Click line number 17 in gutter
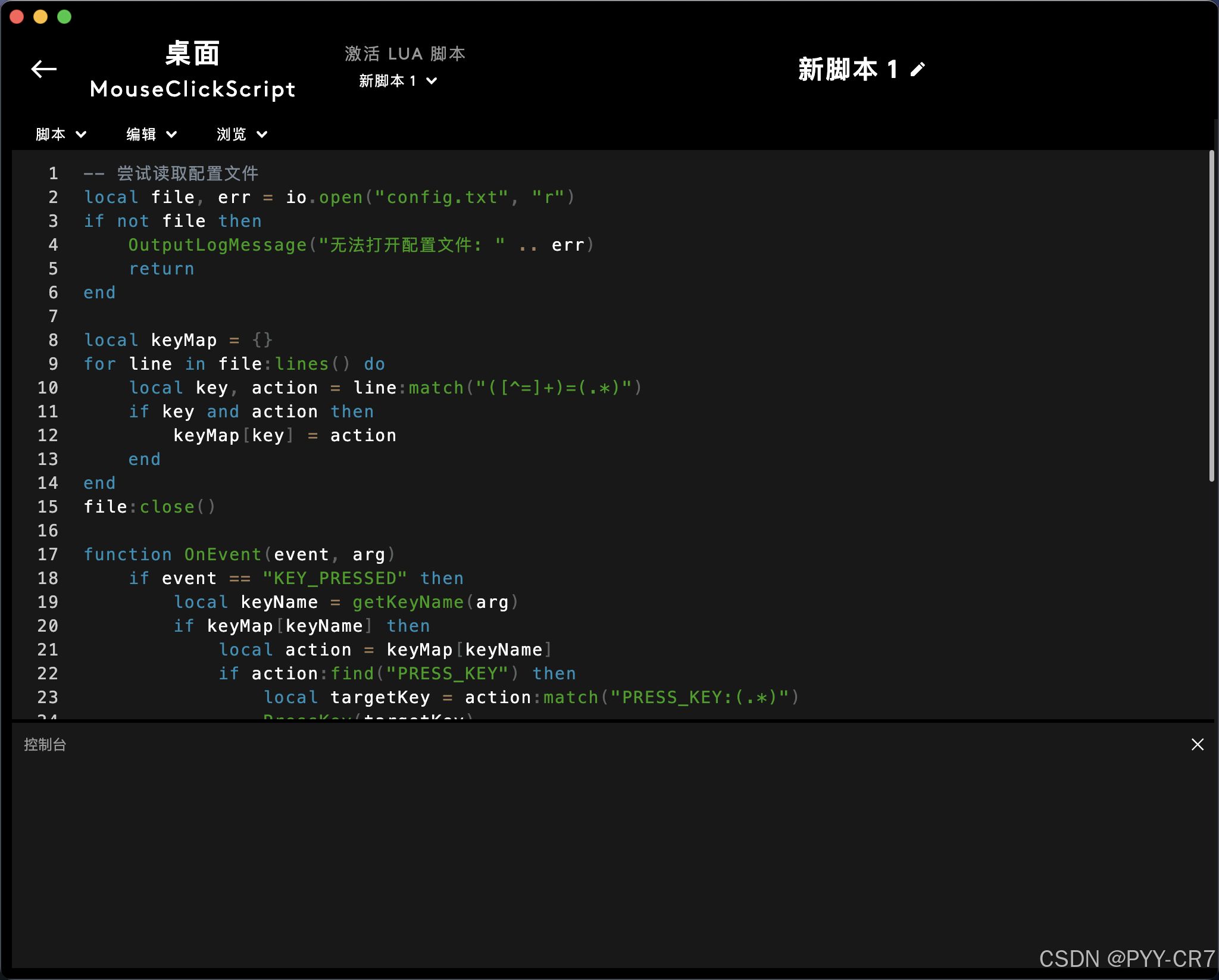This screenshot has height=980, width=1219. (48, 554)
